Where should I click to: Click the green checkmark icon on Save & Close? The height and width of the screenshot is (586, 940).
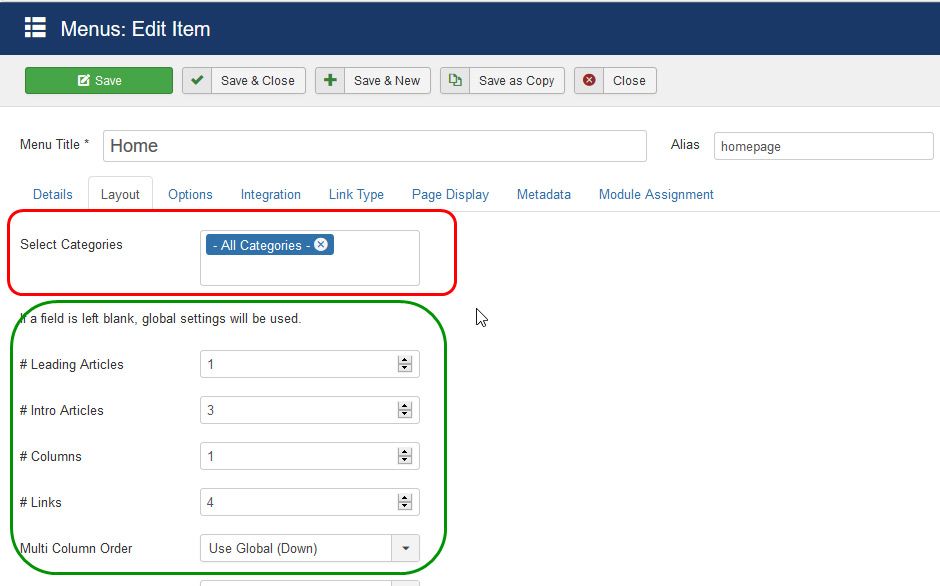click(197, 80)
